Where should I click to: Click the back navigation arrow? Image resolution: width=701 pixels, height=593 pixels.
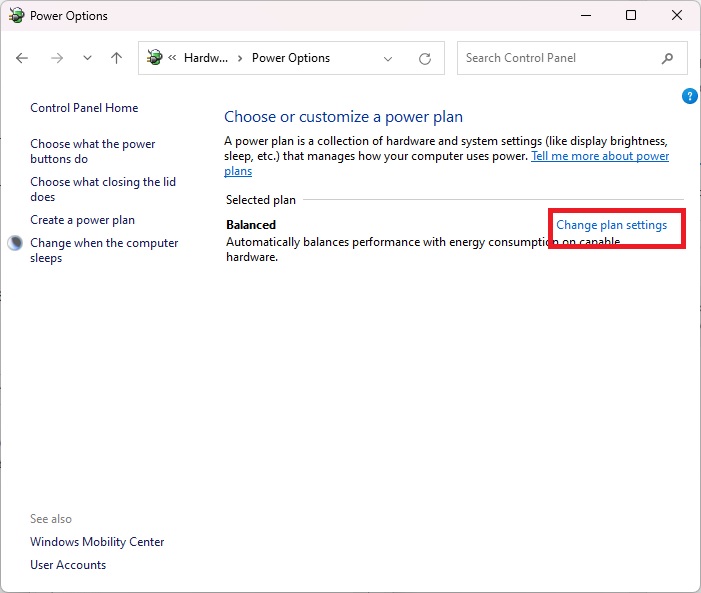21,58
